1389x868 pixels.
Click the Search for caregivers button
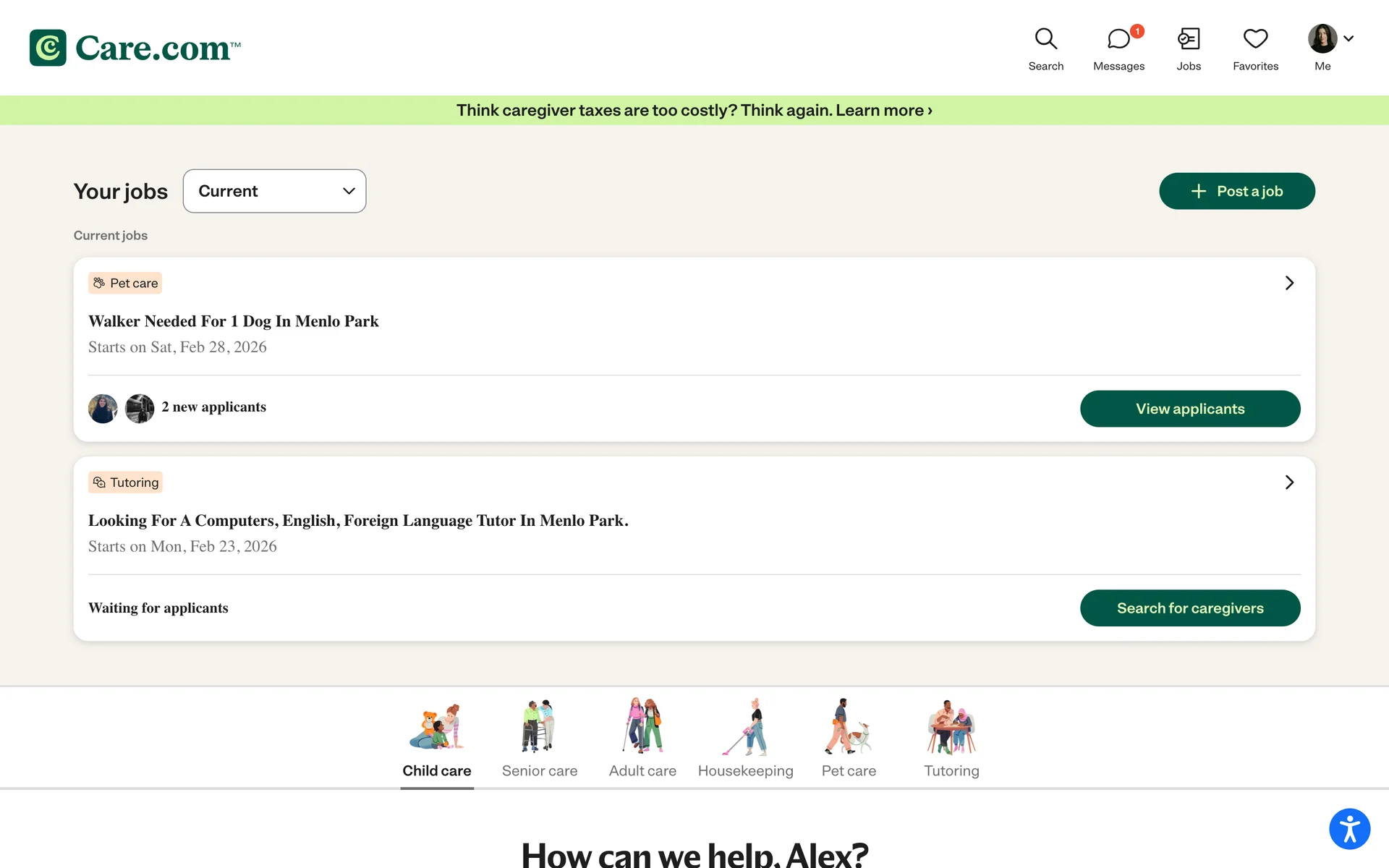pos(1189,608)
